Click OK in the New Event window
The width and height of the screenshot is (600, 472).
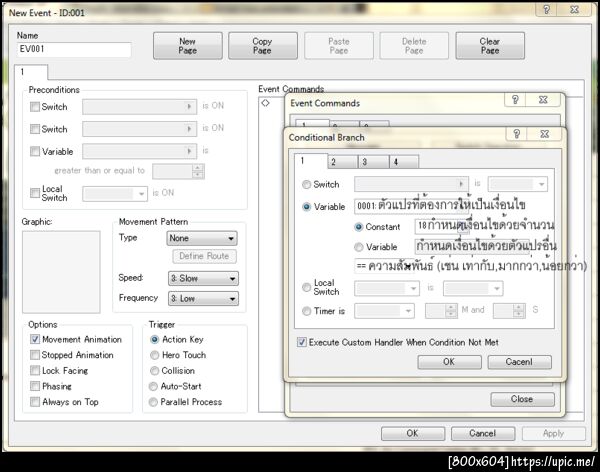click(x=412, y=433)
